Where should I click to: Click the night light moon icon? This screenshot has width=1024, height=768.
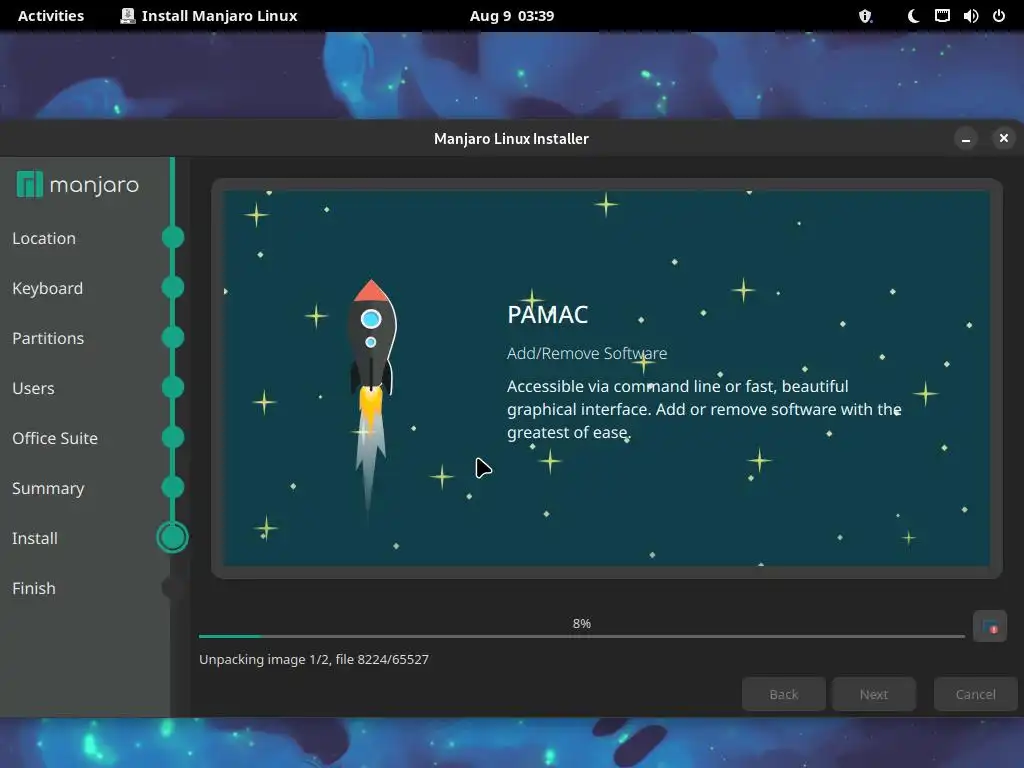coord(913,16)
